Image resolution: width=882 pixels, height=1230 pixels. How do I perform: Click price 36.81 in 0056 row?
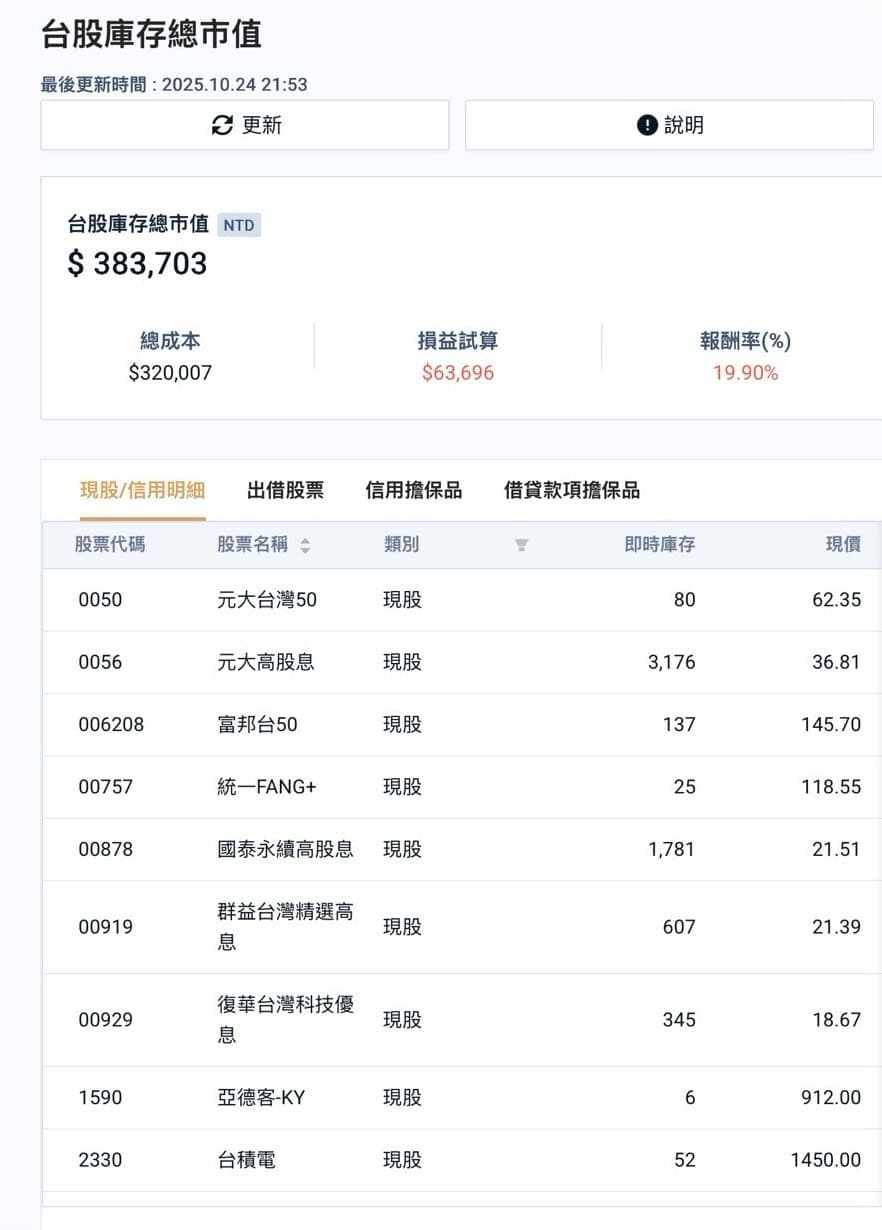[836, 662]
